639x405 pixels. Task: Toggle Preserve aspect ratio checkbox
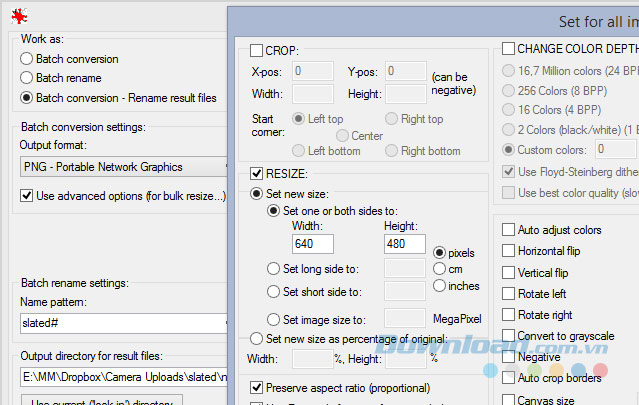point(258,387)
